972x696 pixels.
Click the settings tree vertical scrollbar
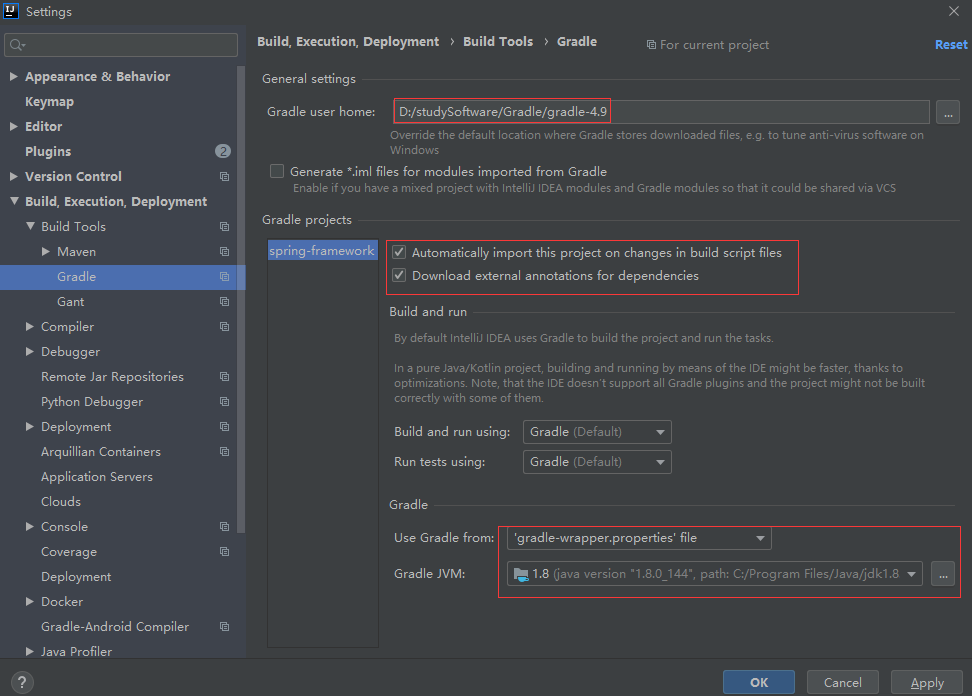tap(241, 299)
